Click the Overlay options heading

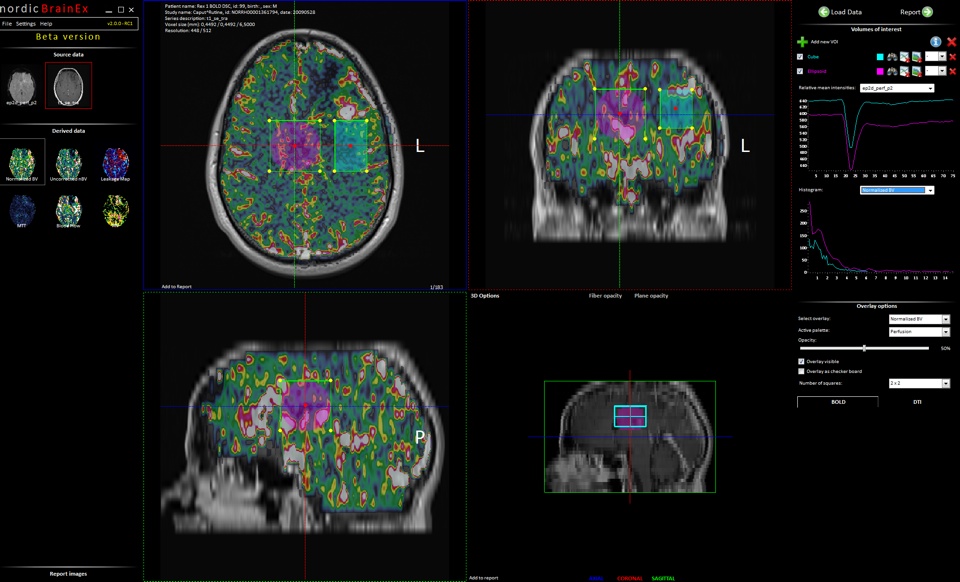[x=877, y=306]
